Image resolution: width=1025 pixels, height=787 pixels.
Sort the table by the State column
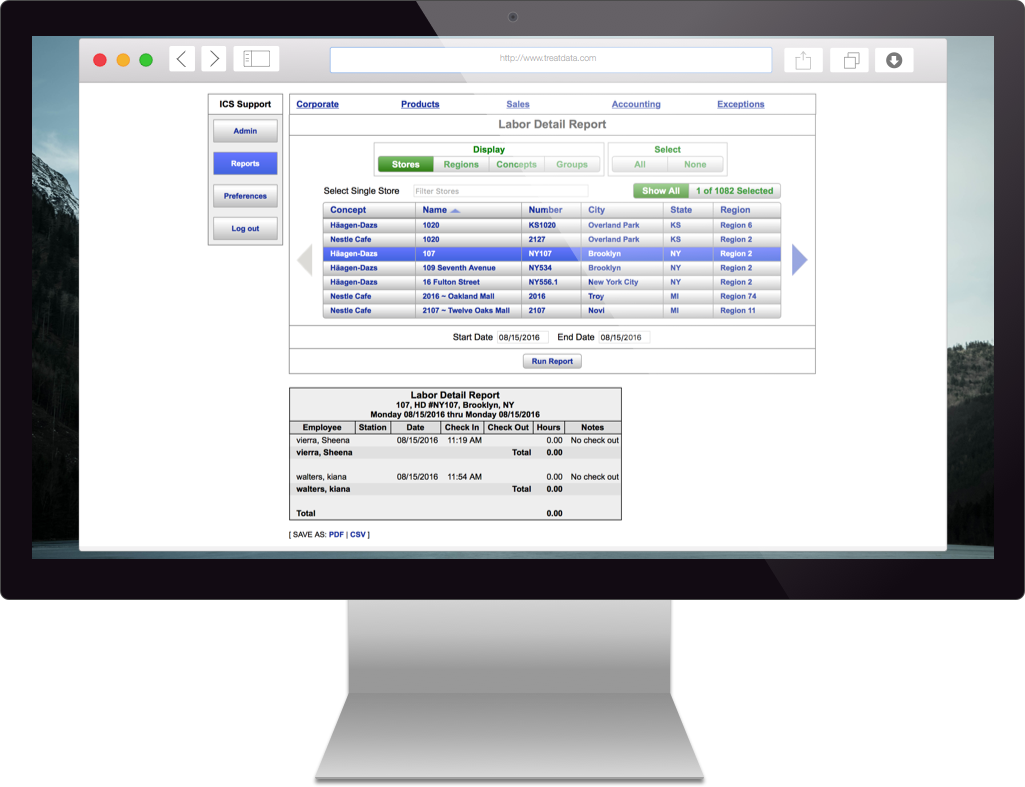coord(681,210)
